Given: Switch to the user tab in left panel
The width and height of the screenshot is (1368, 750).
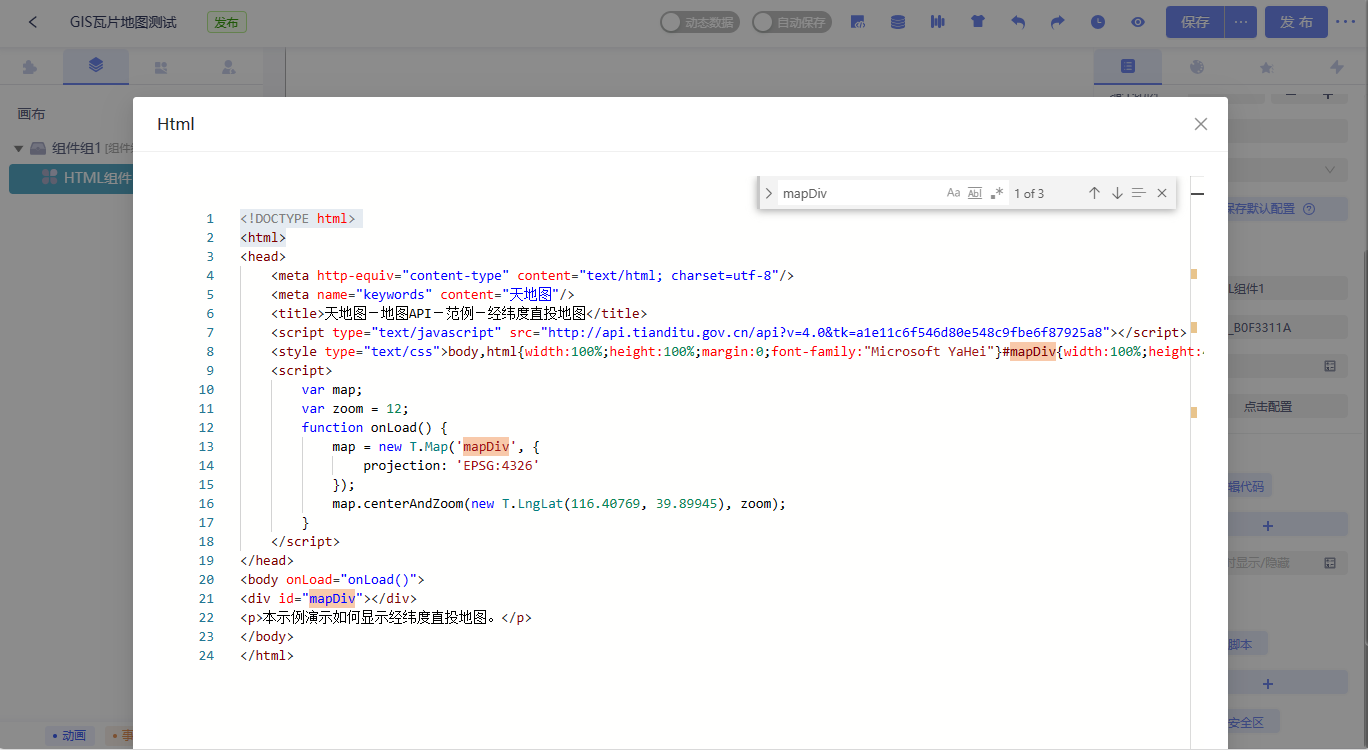Looking at the screenshot, I should point(229,68).
